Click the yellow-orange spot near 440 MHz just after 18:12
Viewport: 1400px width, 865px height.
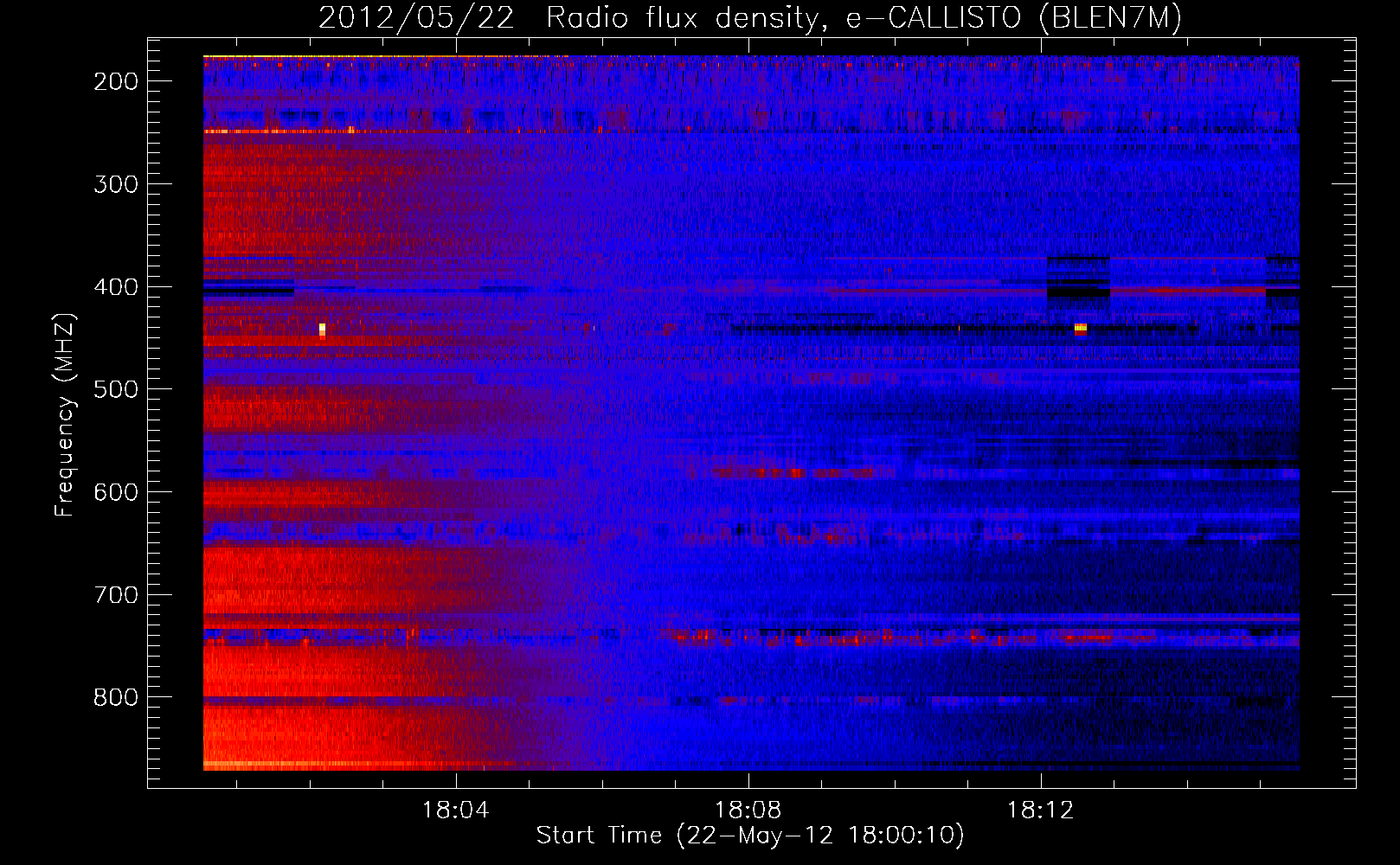tap(1080, 328)
